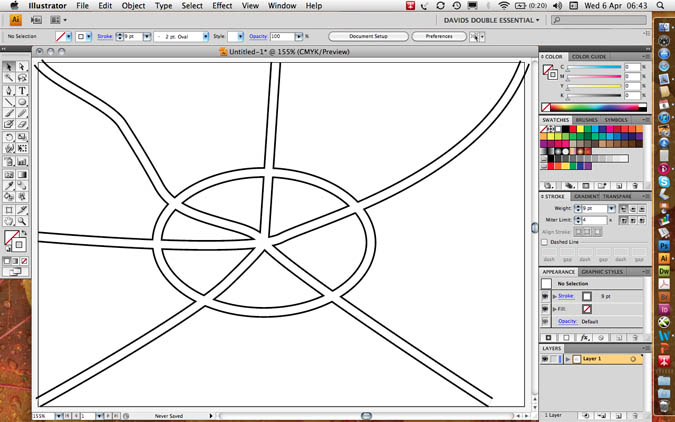Screen dimensions: 675x422
Task: Enable the Dashed Line checkbox
Action: click(x=545, y=242)
